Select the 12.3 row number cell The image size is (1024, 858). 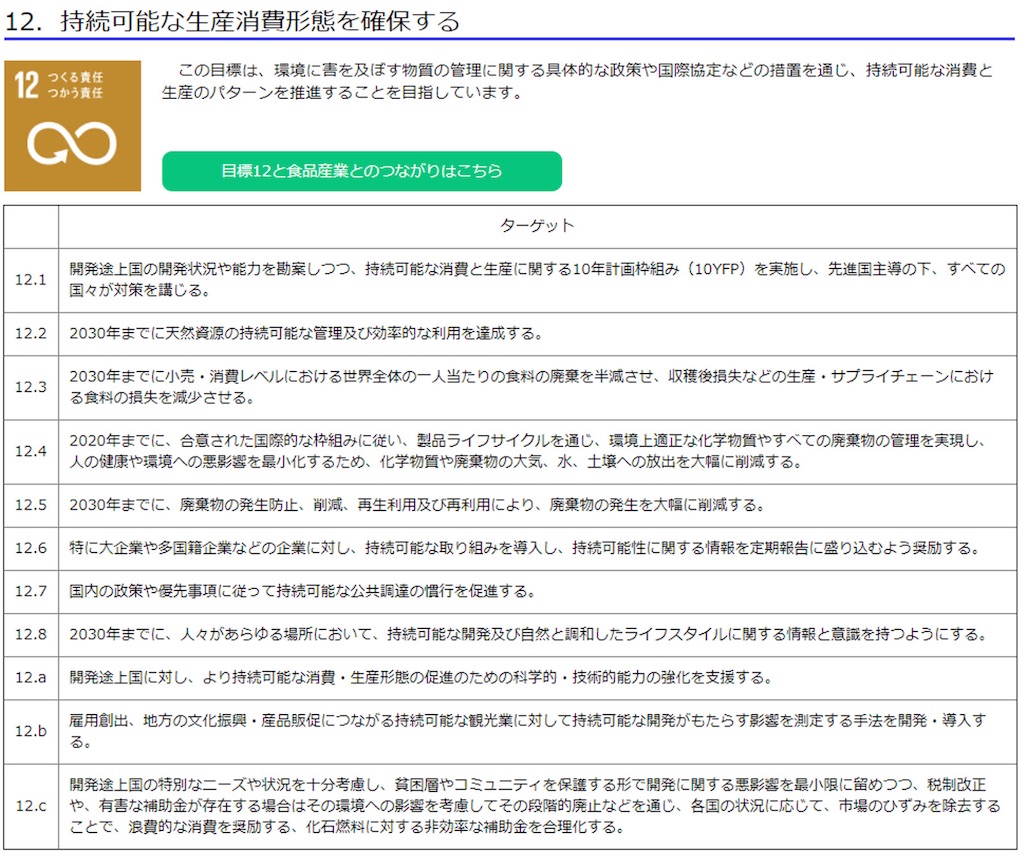point(31,387)
